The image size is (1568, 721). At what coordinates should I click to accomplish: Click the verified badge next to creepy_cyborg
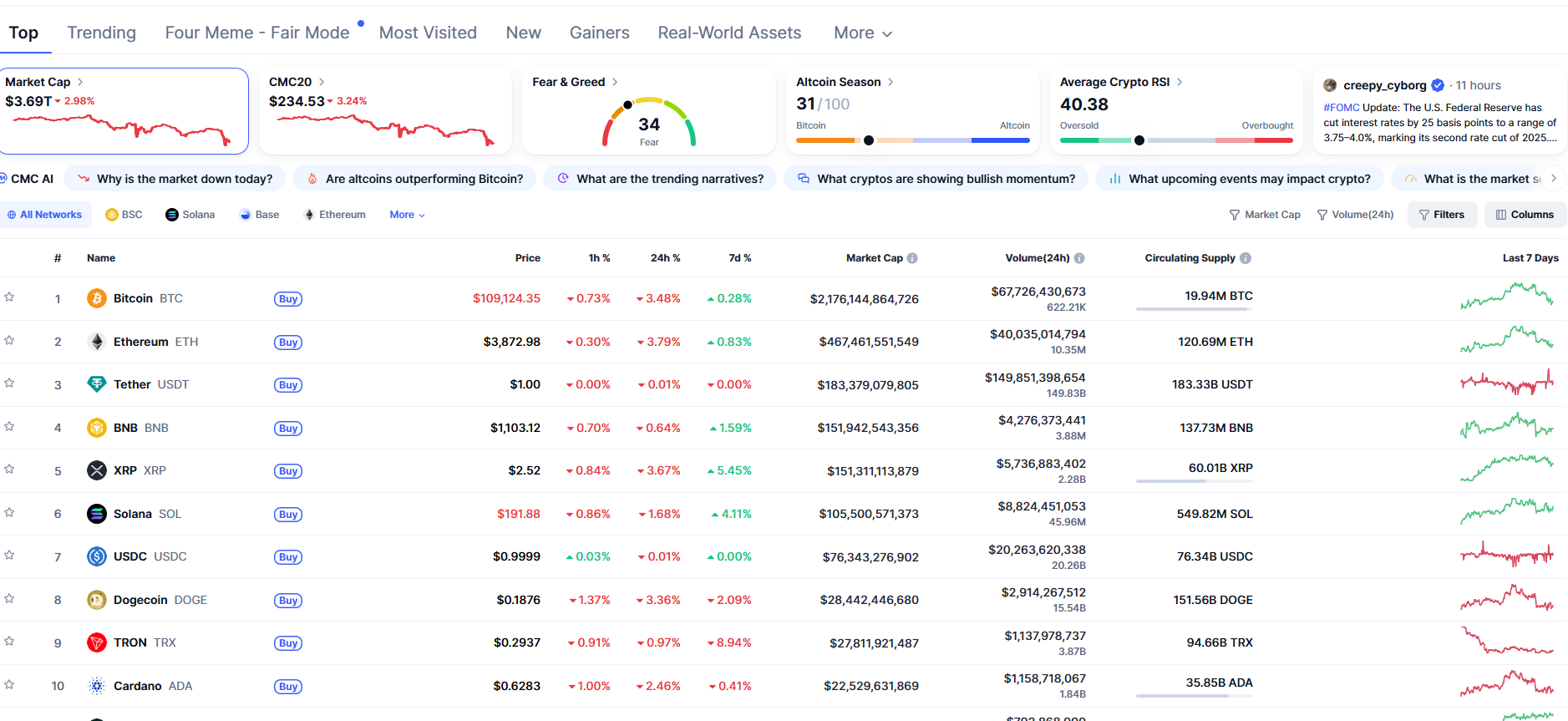[x=1438, y=85]
